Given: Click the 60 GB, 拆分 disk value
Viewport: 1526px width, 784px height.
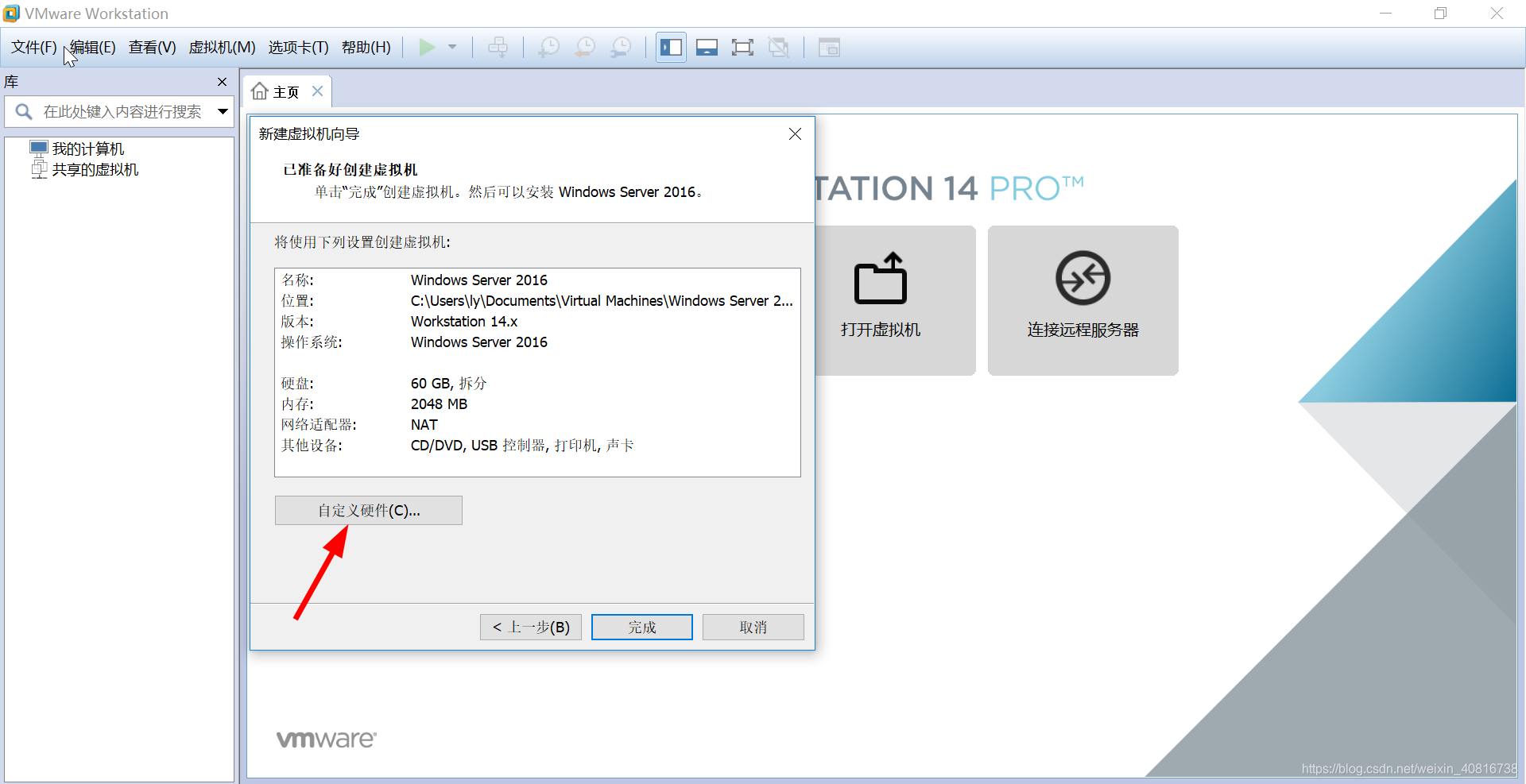Looking at the screenshot, I should pos(448,384).
